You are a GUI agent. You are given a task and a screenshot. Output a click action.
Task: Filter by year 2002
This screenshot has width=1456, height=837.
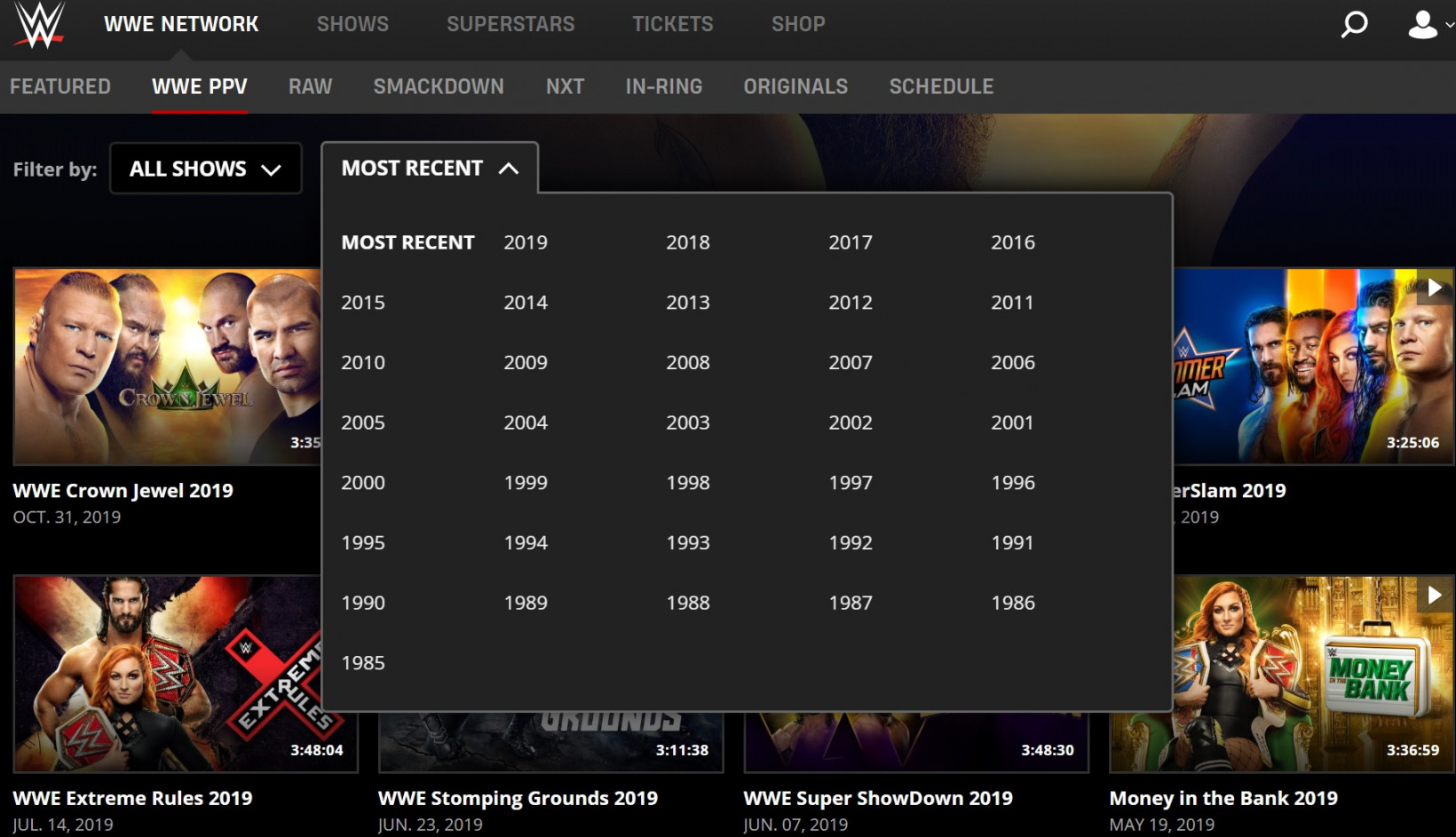(x=851, y=422)
